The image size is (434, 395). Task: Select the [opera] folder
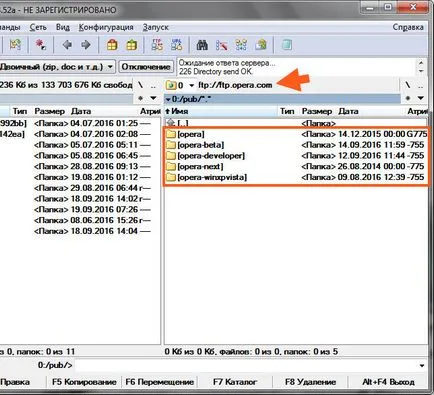click(x=296, y=134)
